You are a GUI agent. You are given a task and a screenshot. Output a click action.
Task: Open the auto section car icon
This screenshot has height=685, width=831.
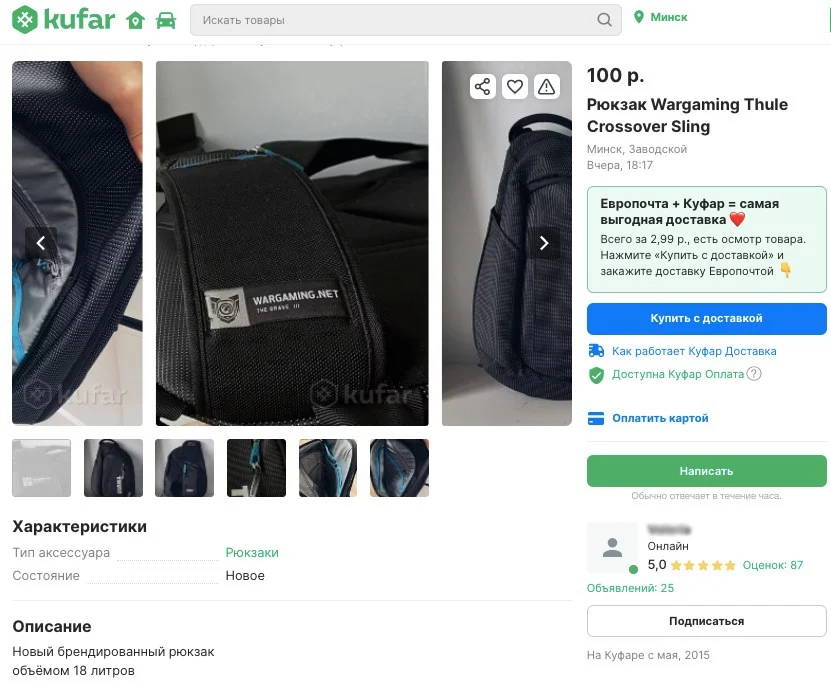(166, 20)
